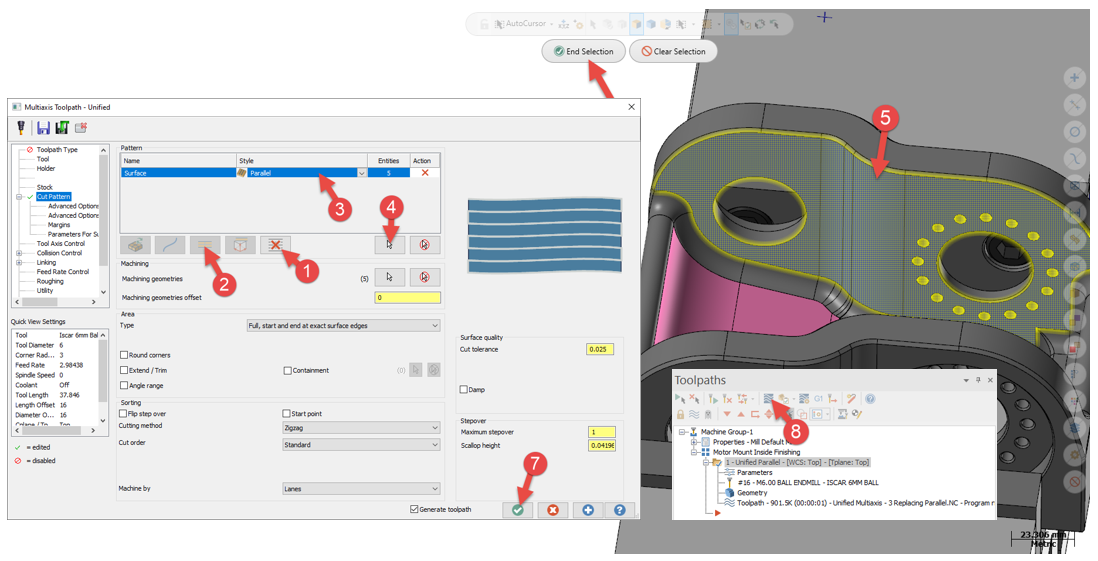Collapse the Machine Group-1 node
Screen dimensions: 1098x561
tap(681, 432)
